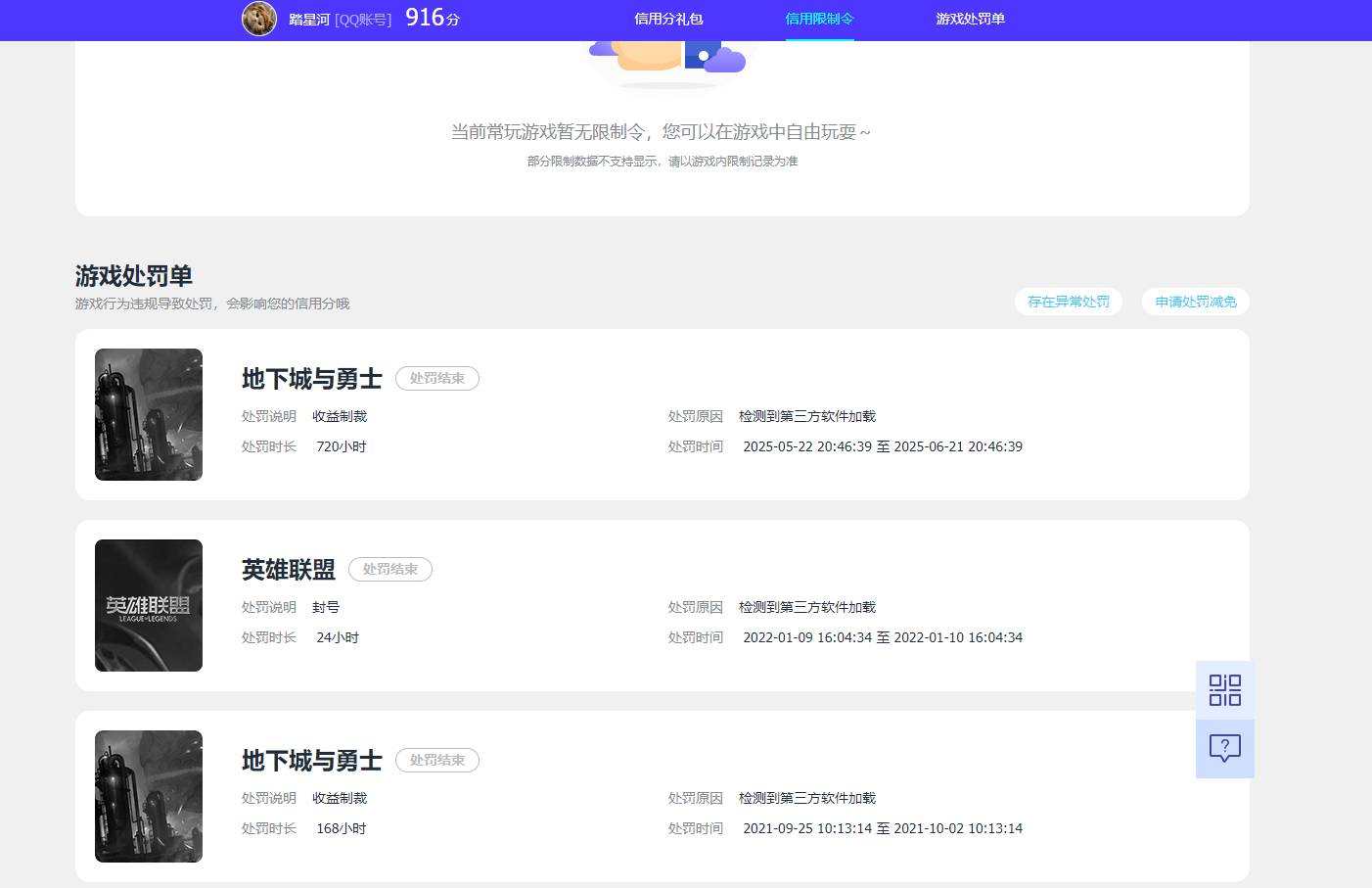
Task: Click 收益制裁 in 168小时 penalty card
Action: tap(340, 798)
